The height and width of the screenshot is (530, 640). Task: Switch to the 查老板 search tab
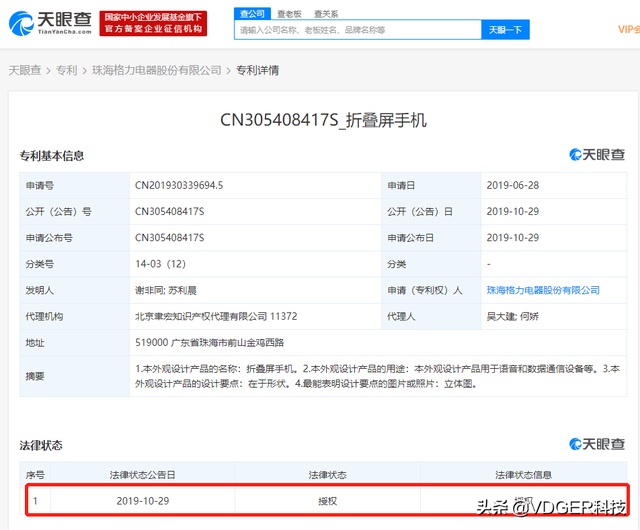click(289, 14)
